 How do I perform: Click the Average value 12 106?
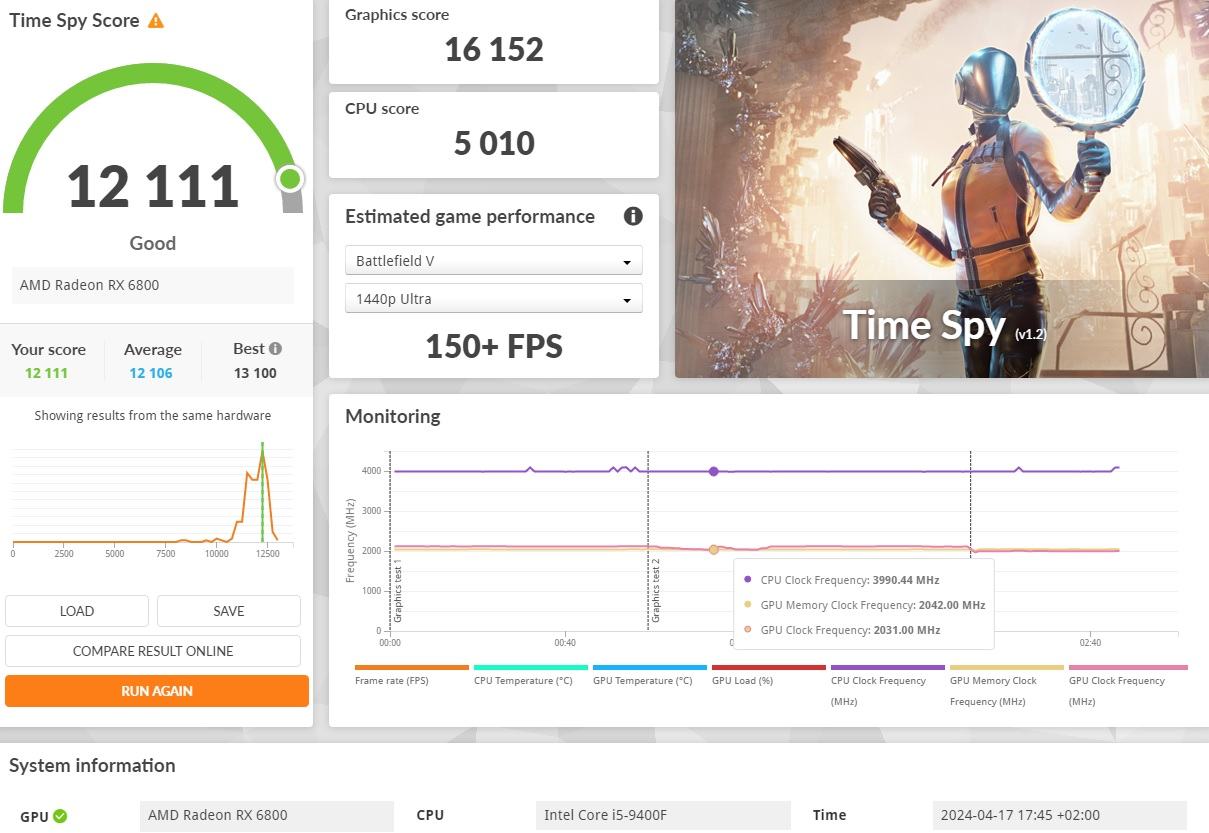[x=151, y=373]
